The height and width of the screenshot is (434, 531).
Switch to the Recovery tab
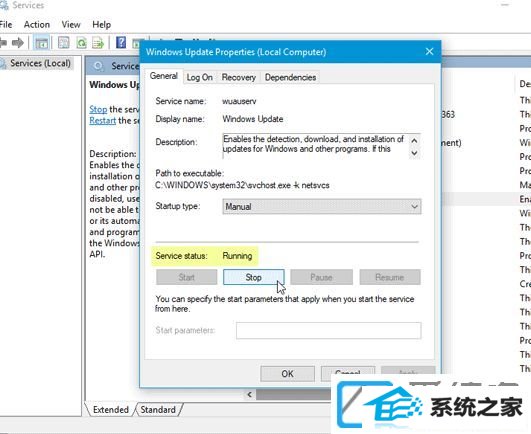click(238, 78)
